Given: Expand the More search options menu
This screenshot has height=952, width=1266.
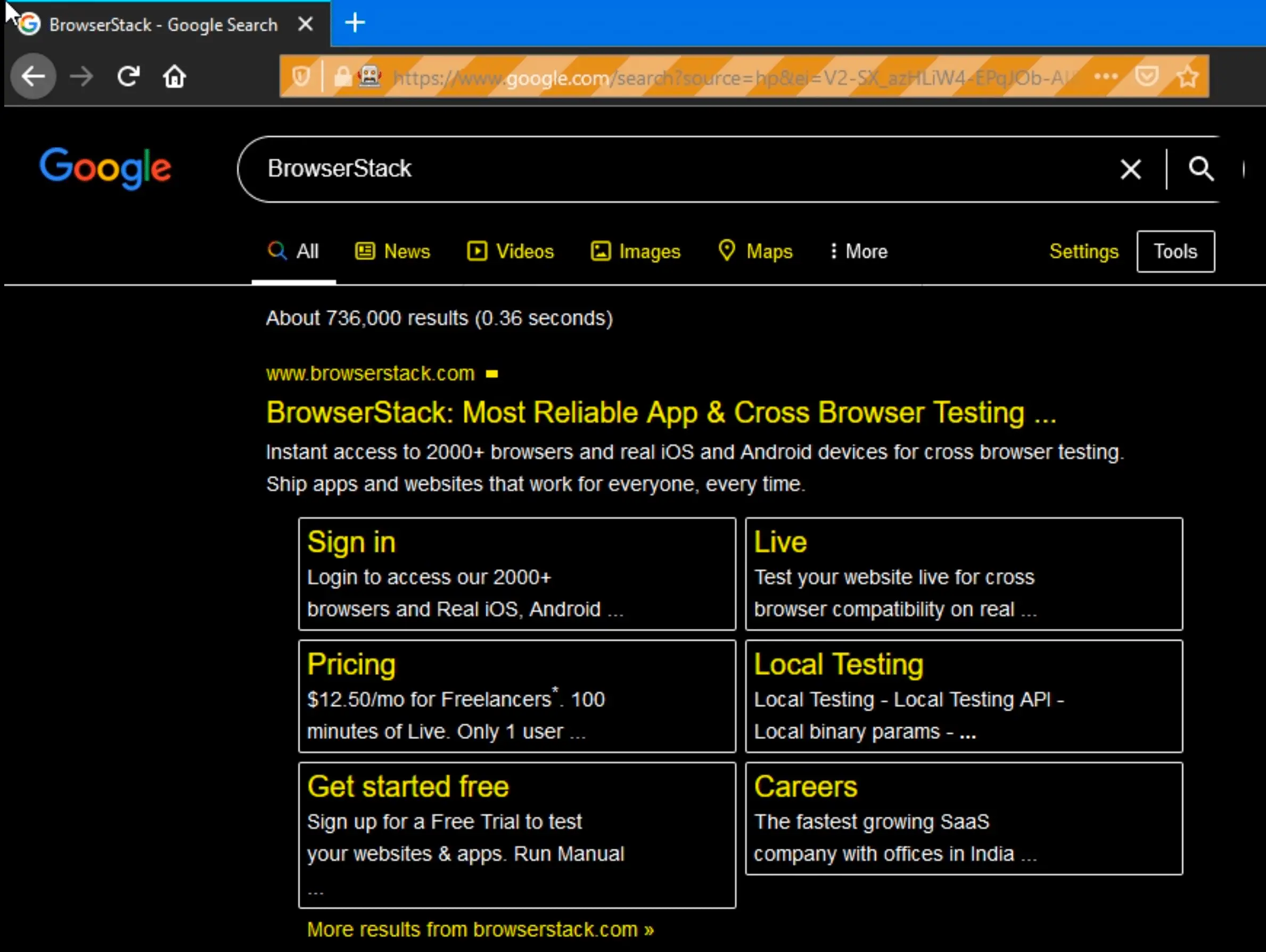Looking at the screenshot, I should [859, 251].
